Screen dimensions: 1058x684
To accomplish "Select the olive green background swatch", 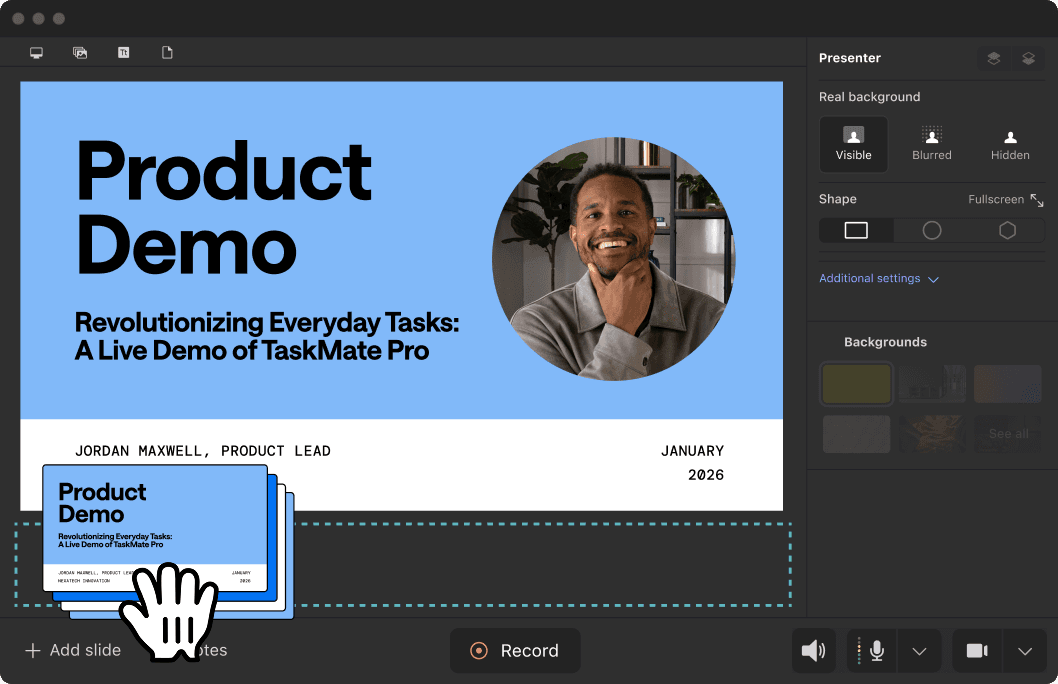I will click(x=856, y=383).
